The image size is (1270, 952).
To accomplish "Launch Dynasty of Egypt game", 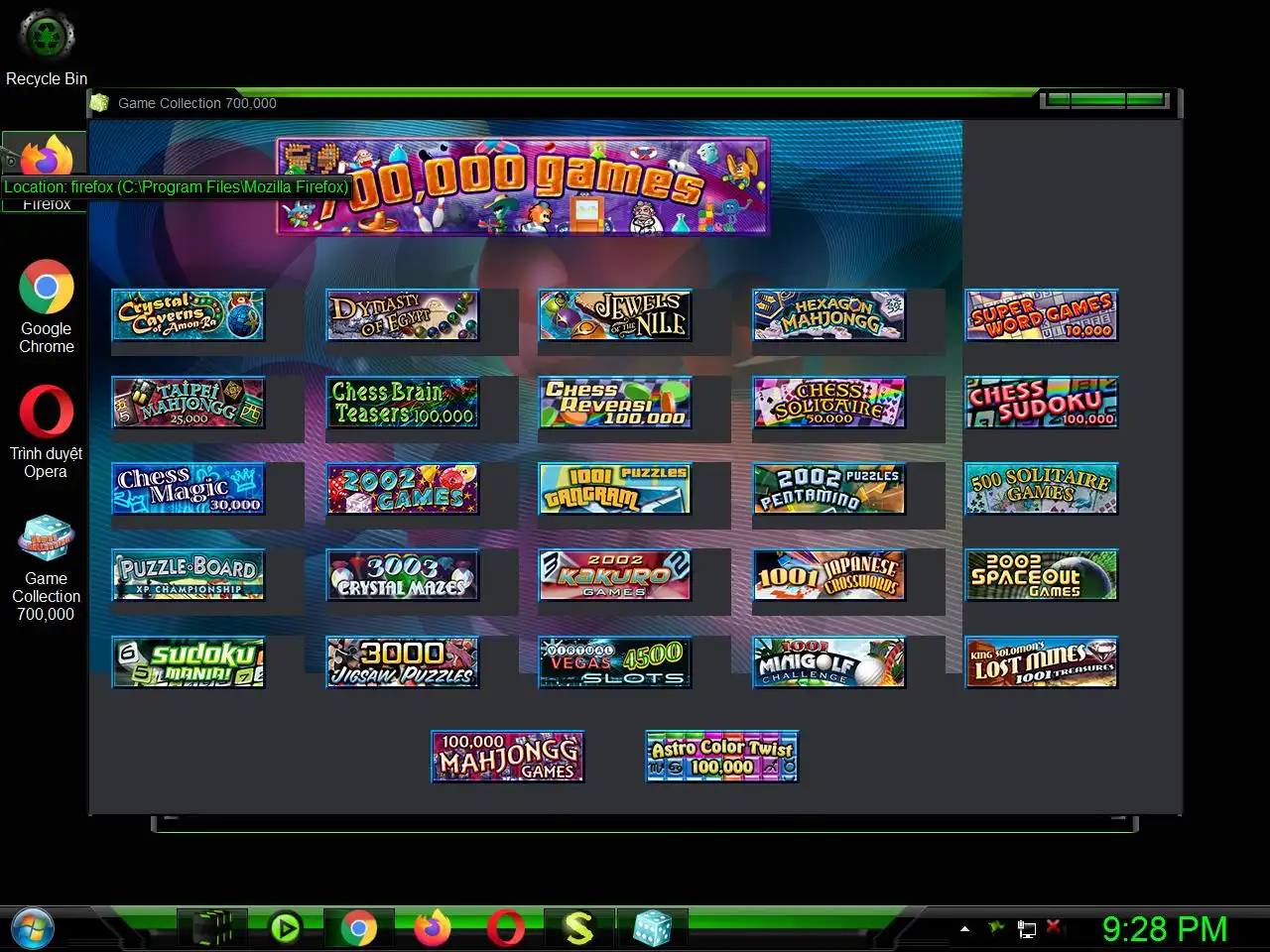I will pyautogui.click(x=403, y=315).
